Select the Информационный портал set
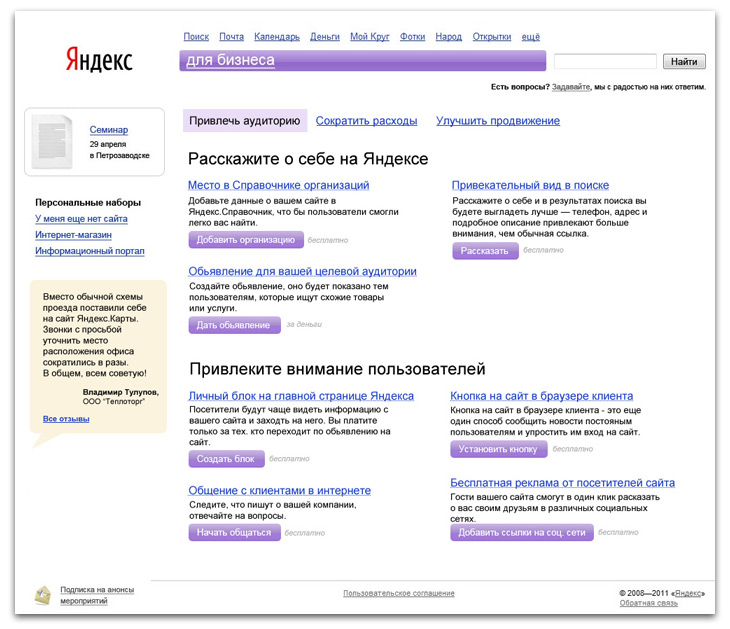Image resolution: width=730 pixels, height=629 pixels. 90,251
